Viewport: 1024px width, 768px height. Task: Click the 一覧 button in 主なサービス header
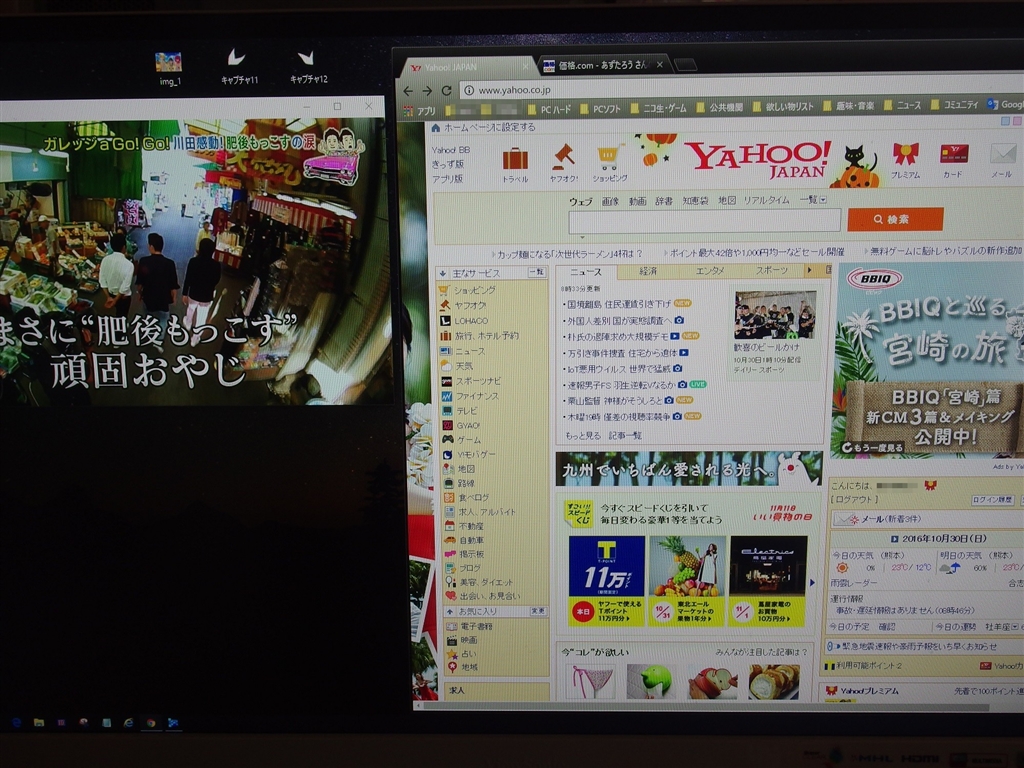click(x=537, y=272)
